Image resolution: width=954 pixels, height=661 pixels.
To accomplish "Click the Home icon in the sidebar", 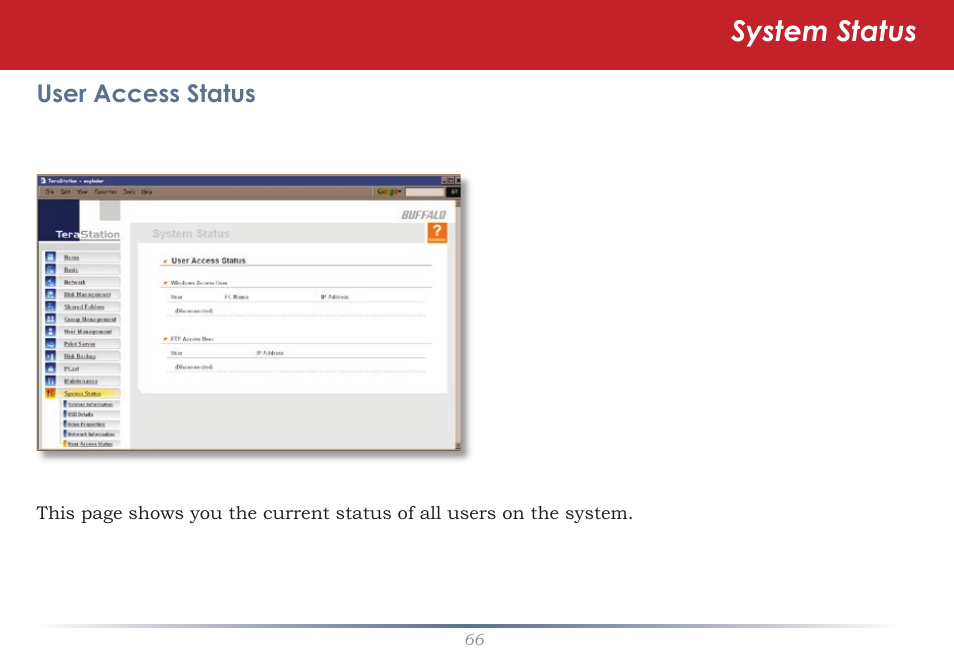I will tap(50, 257).
